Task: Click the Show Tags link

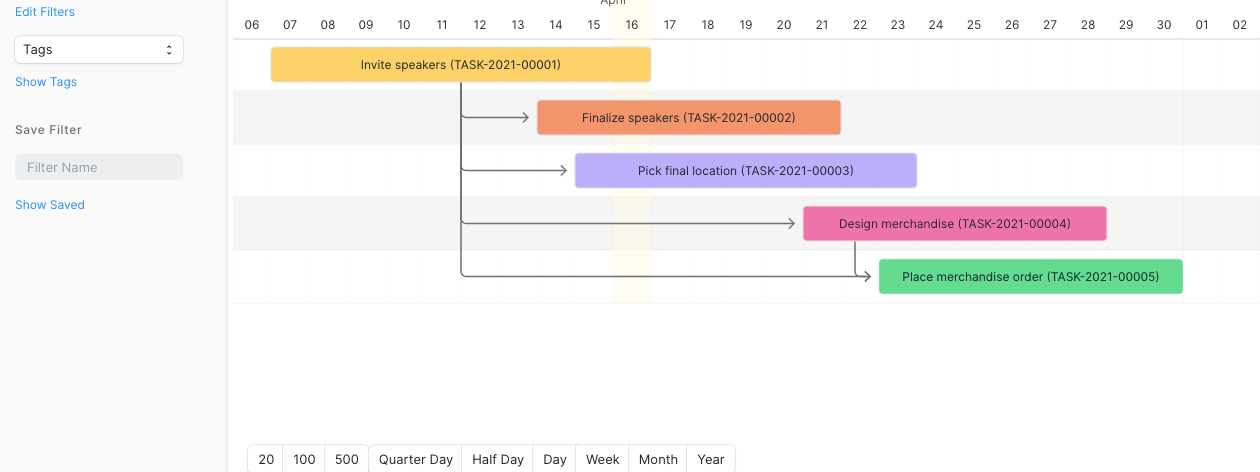Action: pos(46,82)
